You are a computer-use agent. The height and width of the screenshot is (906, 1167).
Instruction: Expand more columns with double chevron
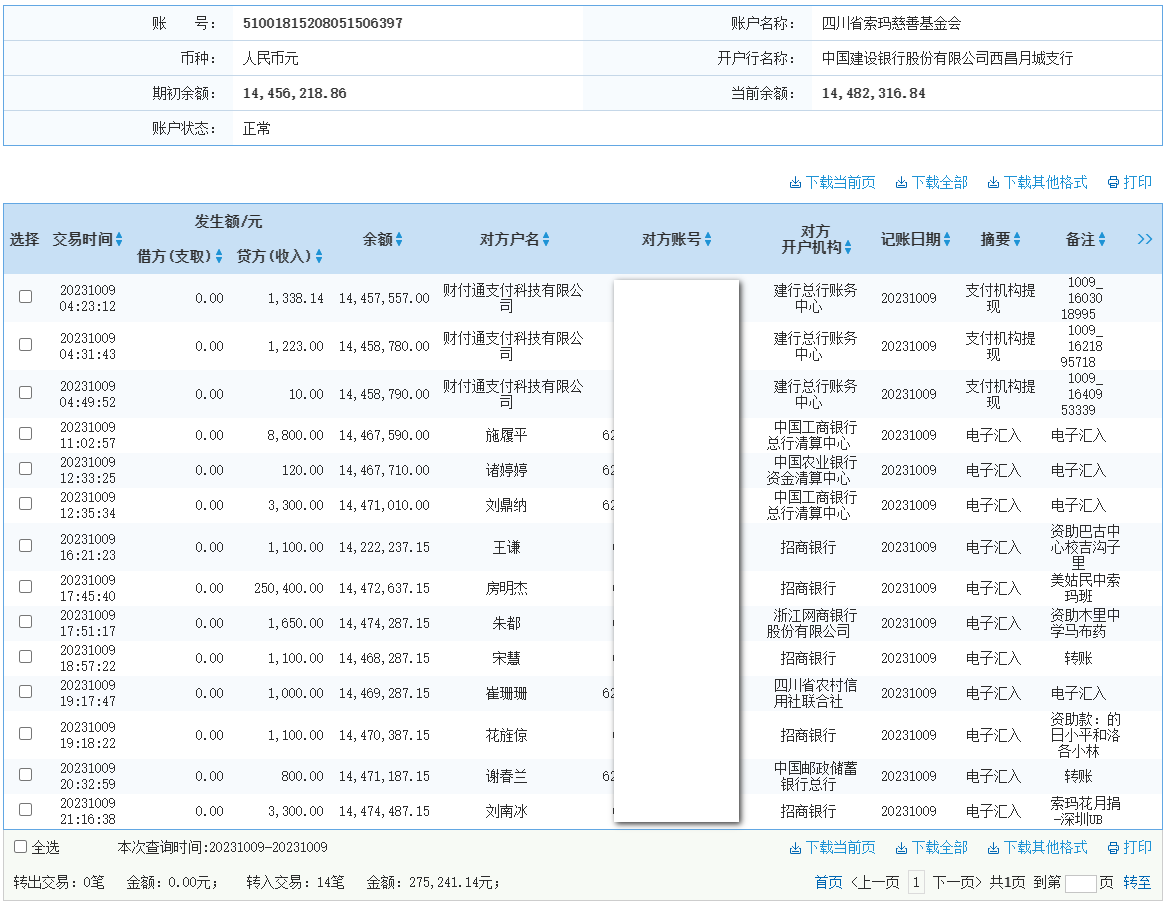click(1145, 239)
